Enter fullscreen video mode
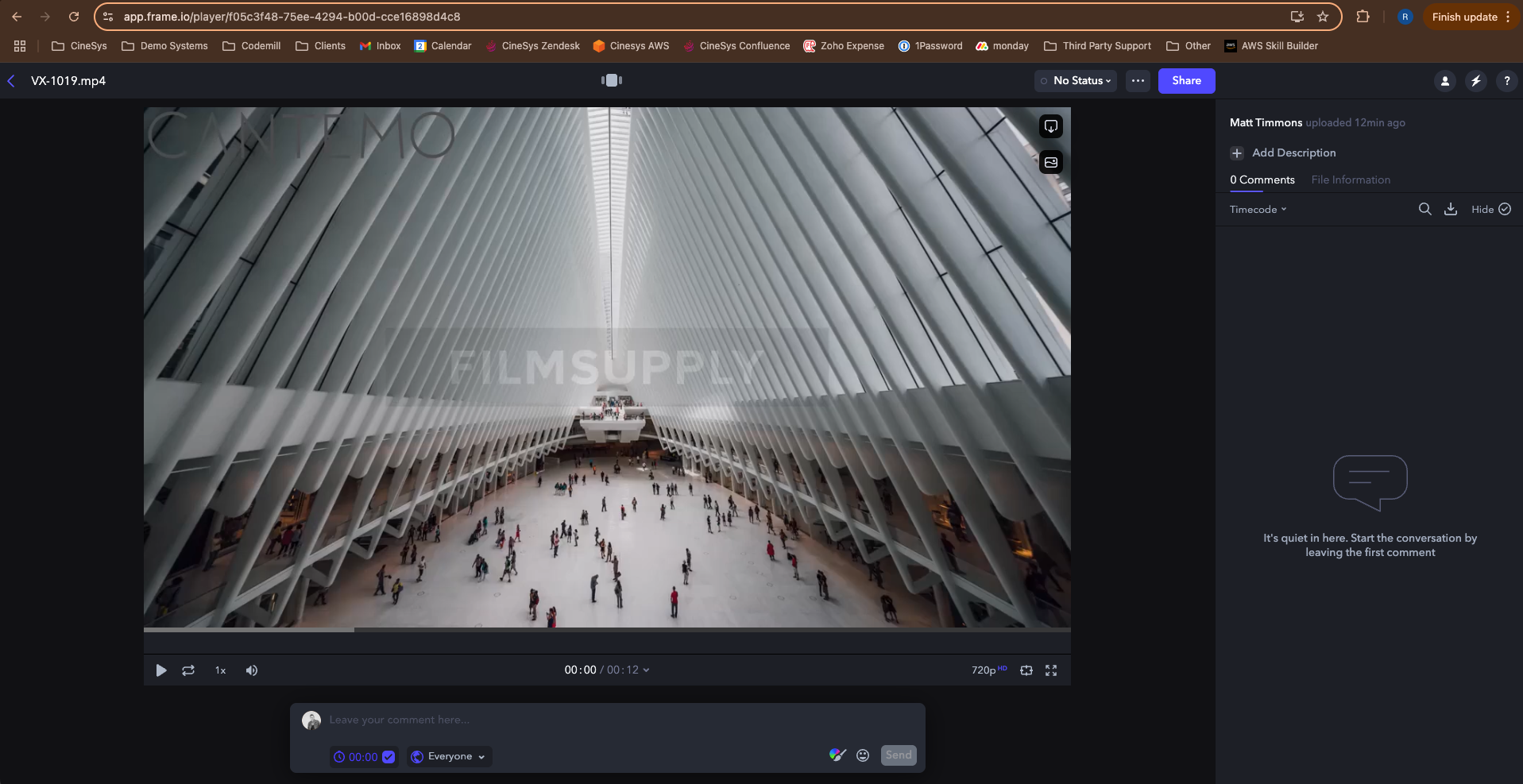 pyautogui.click(x=1051, y=670)
